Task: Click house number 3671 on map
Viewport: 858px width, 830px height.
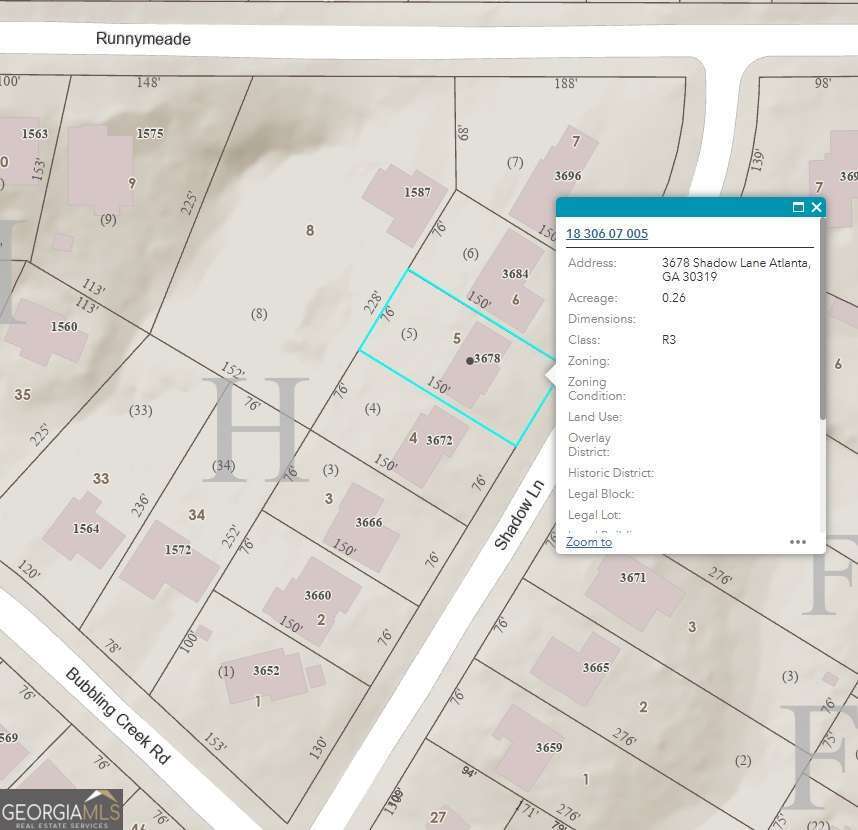Action: tap(633, 578)
